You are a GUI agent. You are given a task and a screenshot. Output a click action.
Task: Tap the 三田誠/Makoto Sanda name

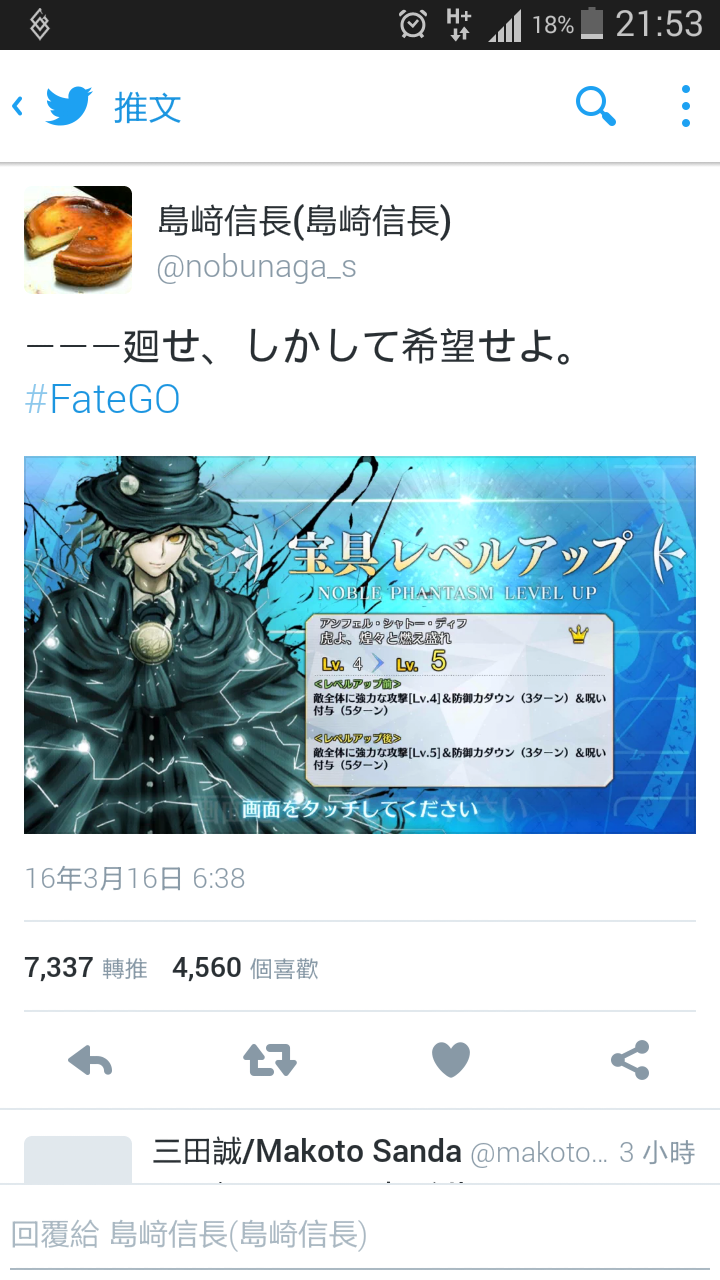click(307, 1152)
